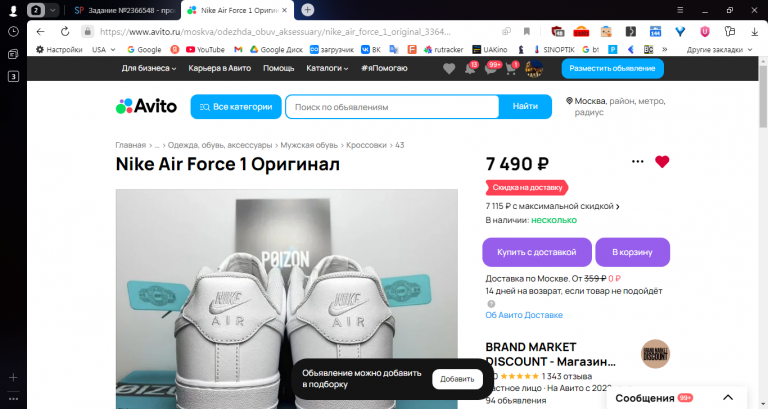Change location Москва, район, метро
This screenshot has width=768, height=409.
tap(615, 106)
